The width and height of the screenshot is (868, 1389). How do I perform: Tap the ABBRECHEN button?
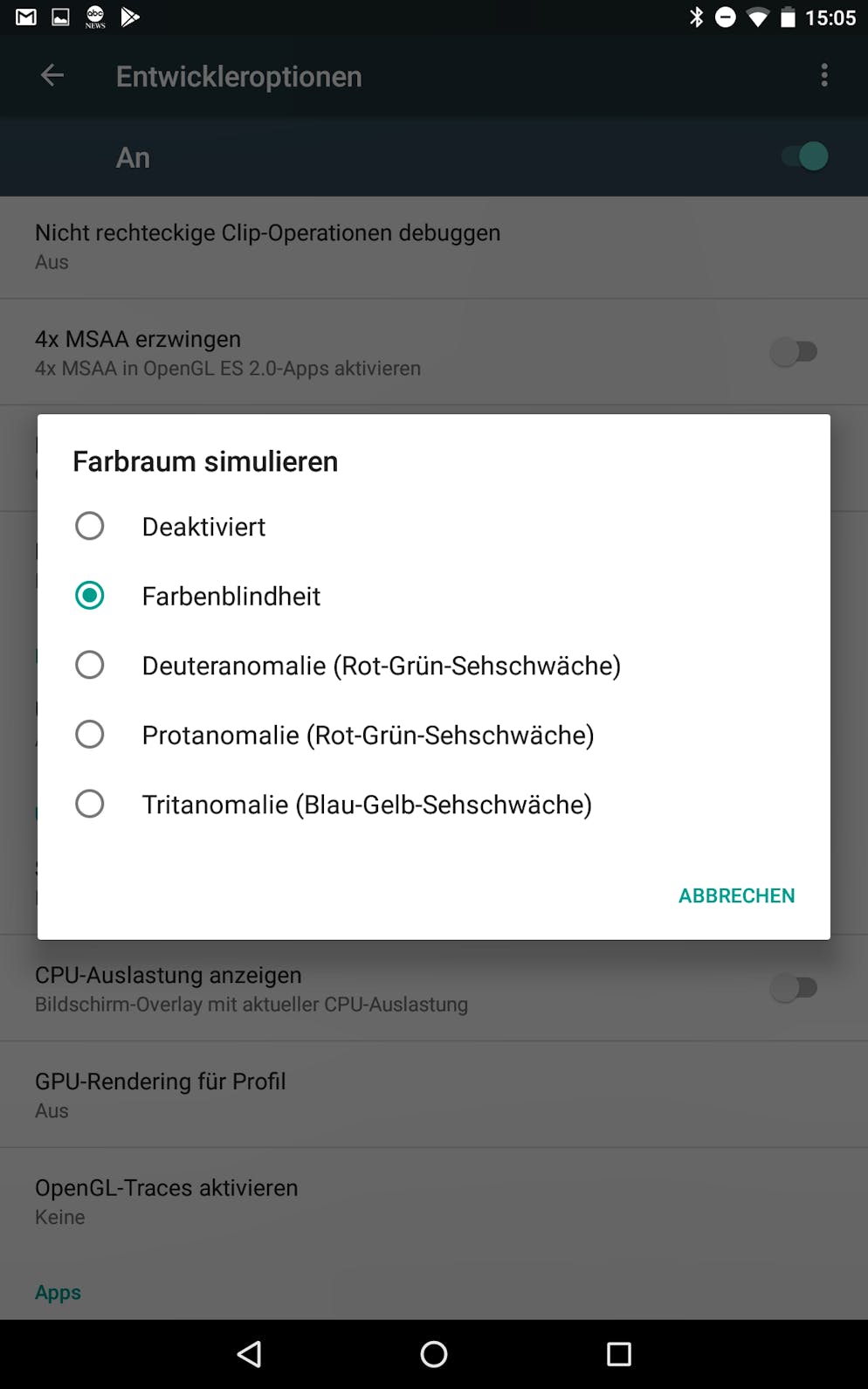pyautogui.click(x=736, y=895)
